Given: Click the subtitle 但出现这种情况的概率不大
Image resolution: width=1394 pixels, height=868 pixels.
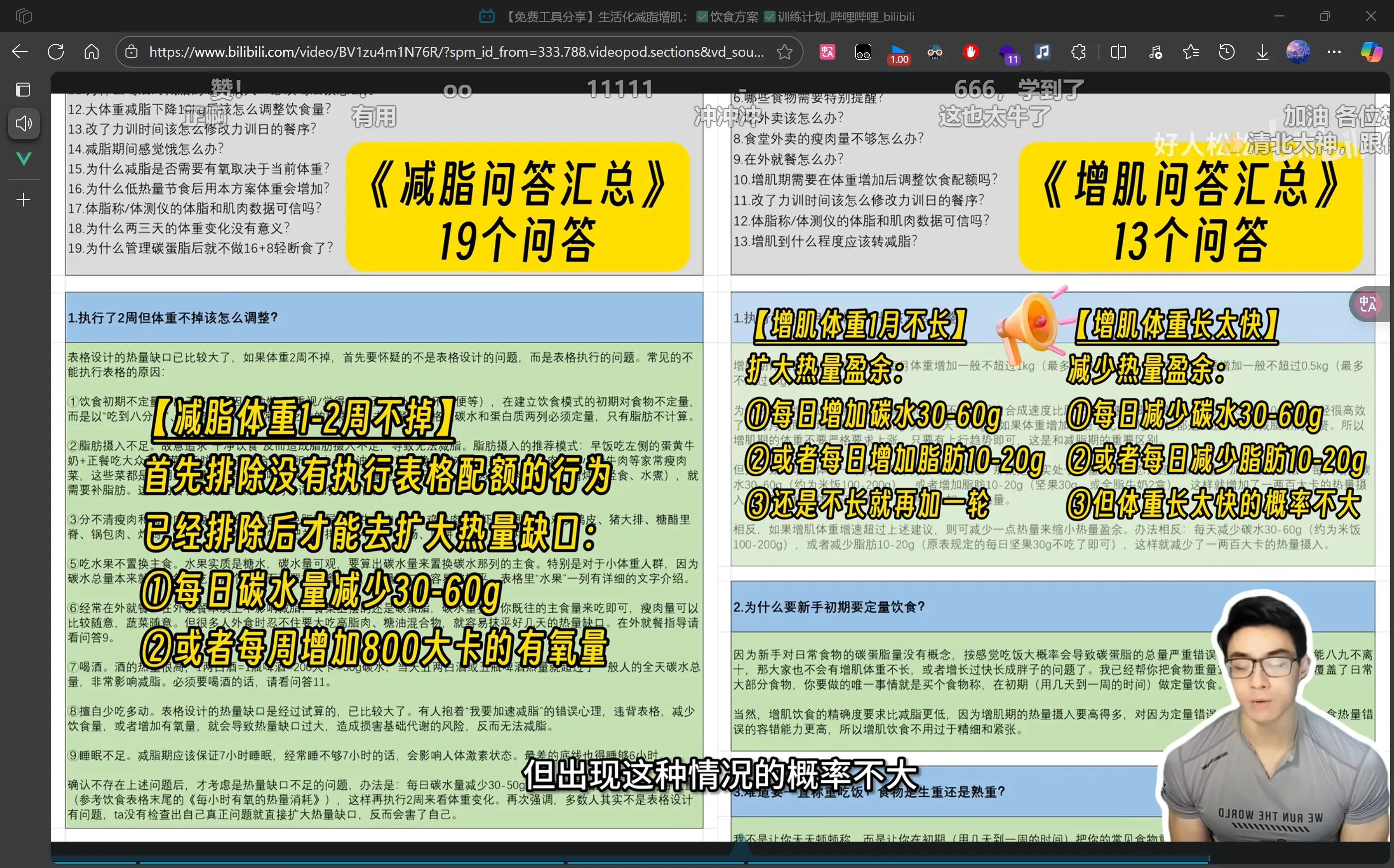Looking at the screenshot, I should tap(720, 774).
